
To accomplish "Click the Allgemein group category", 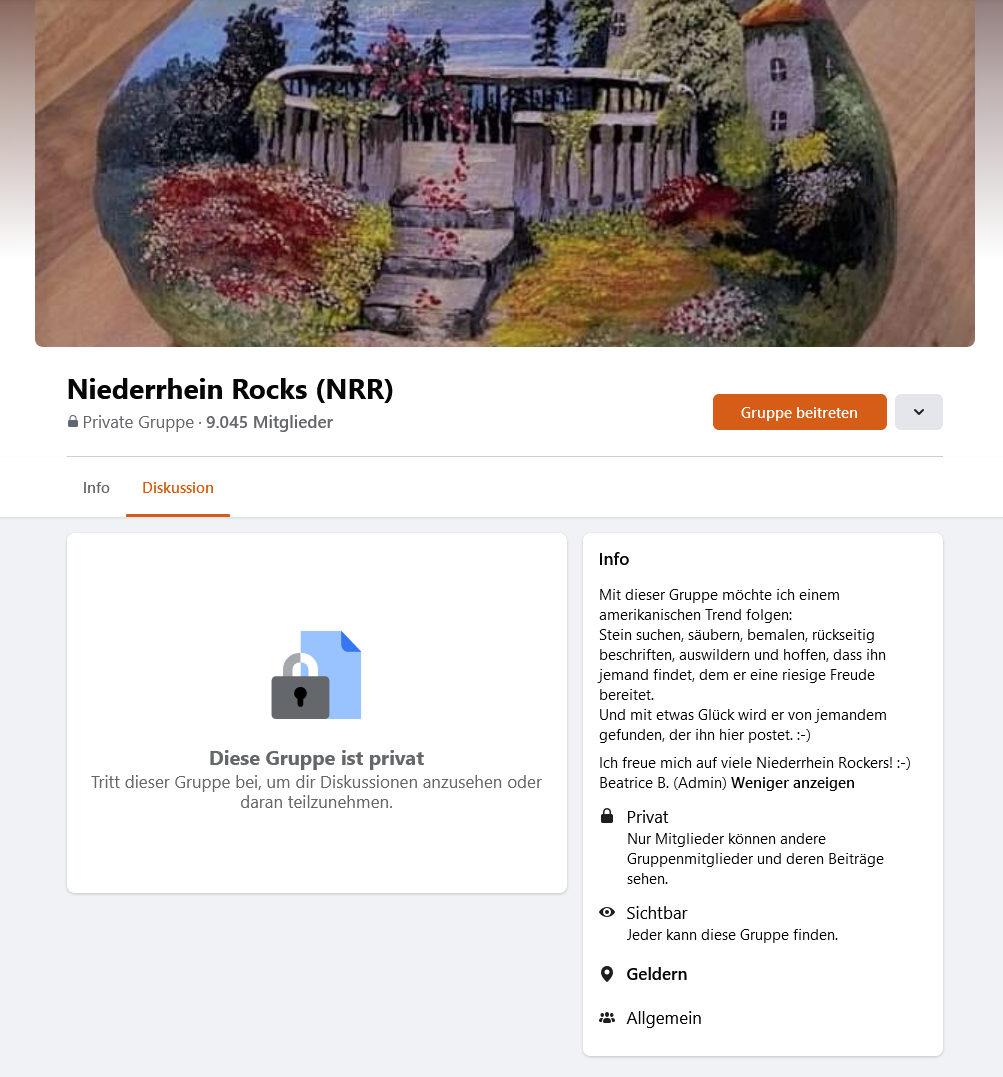I will (x=664, y=1018).
